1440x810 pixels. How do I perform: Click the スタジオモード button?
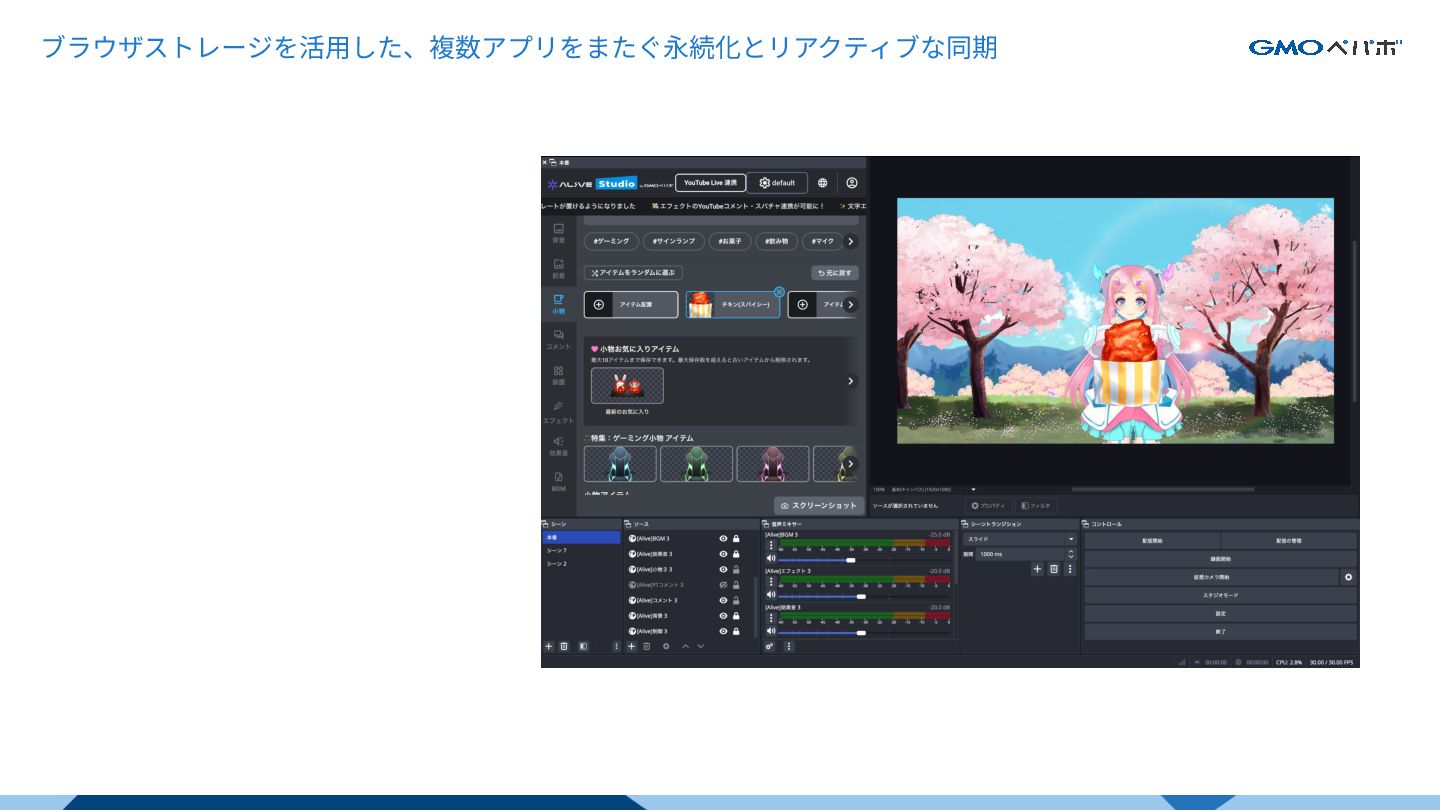pyautogui.click(x=1220, y=595)
